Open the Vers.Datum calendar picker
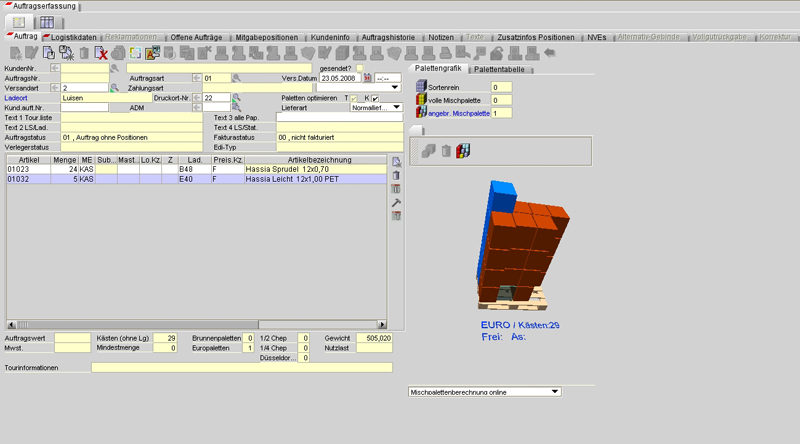The width and height of the screenshot is (800, 444). [367, 78]
